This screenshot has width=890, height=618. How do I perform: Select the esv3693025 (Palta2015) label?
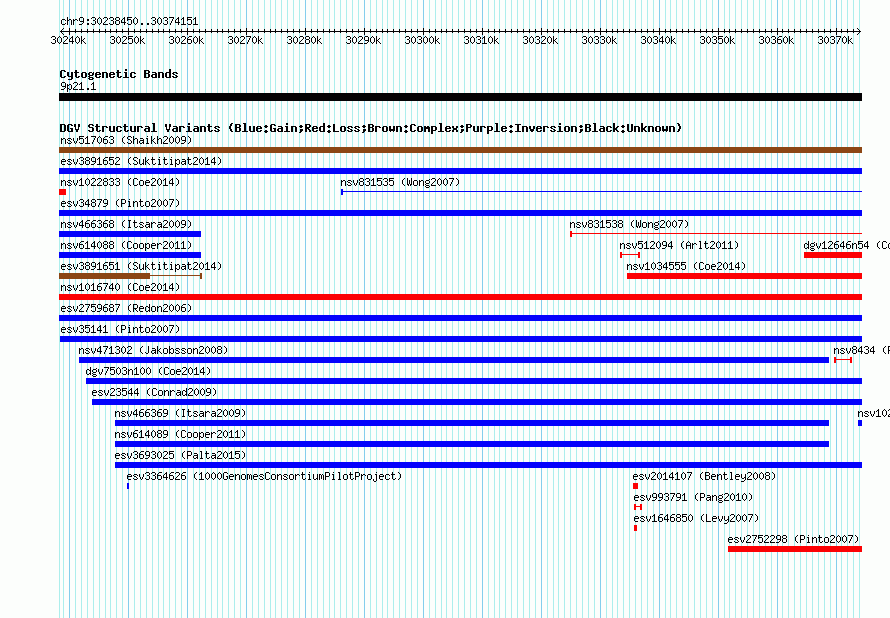pos(180,455)
